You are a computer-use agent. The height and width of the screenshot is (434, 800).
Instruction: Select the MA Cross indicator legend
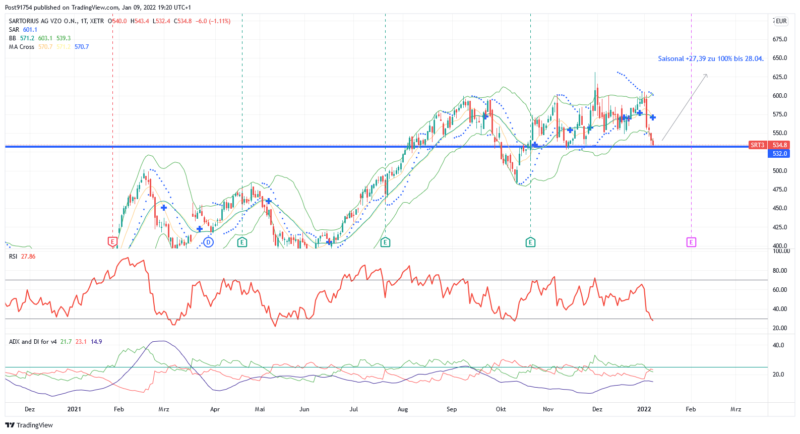pyautogui.click(x=22, y=47)
